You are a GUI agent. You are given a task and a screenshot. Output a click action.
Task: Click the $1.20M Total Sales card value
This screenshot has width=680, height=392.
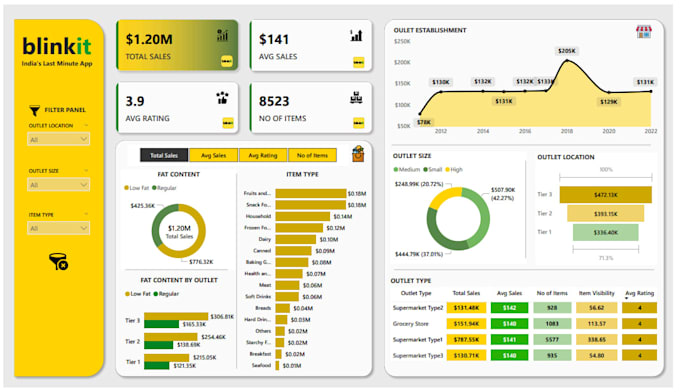point(149,39)
